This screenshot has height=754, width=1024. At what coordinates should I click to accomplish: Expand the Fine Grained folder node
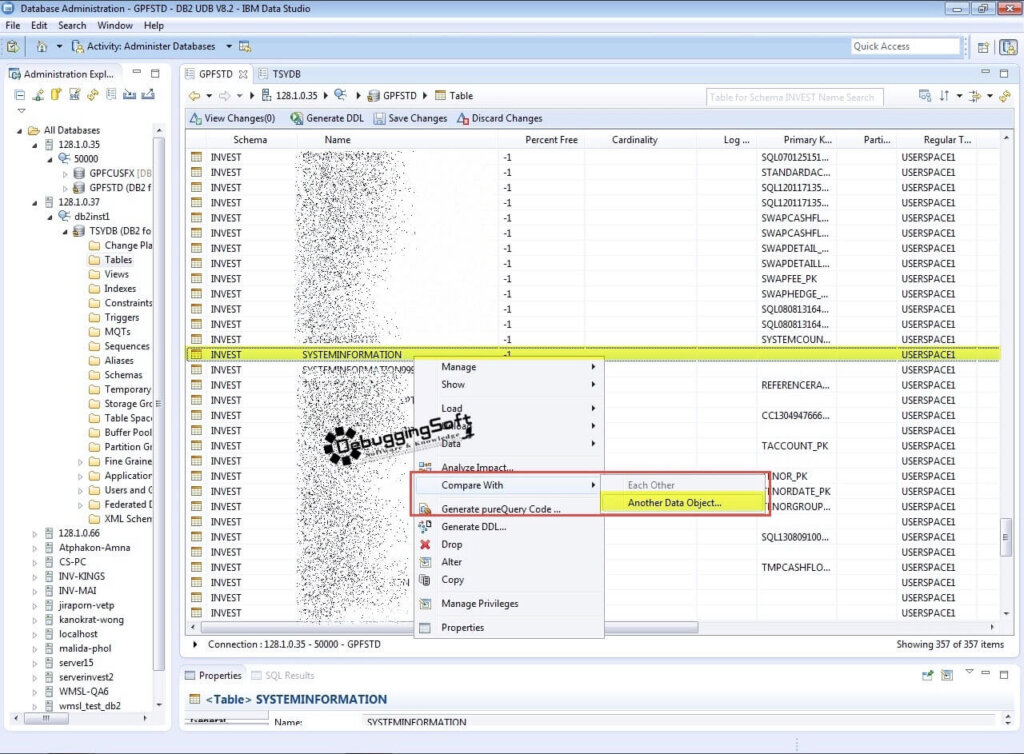80,462
